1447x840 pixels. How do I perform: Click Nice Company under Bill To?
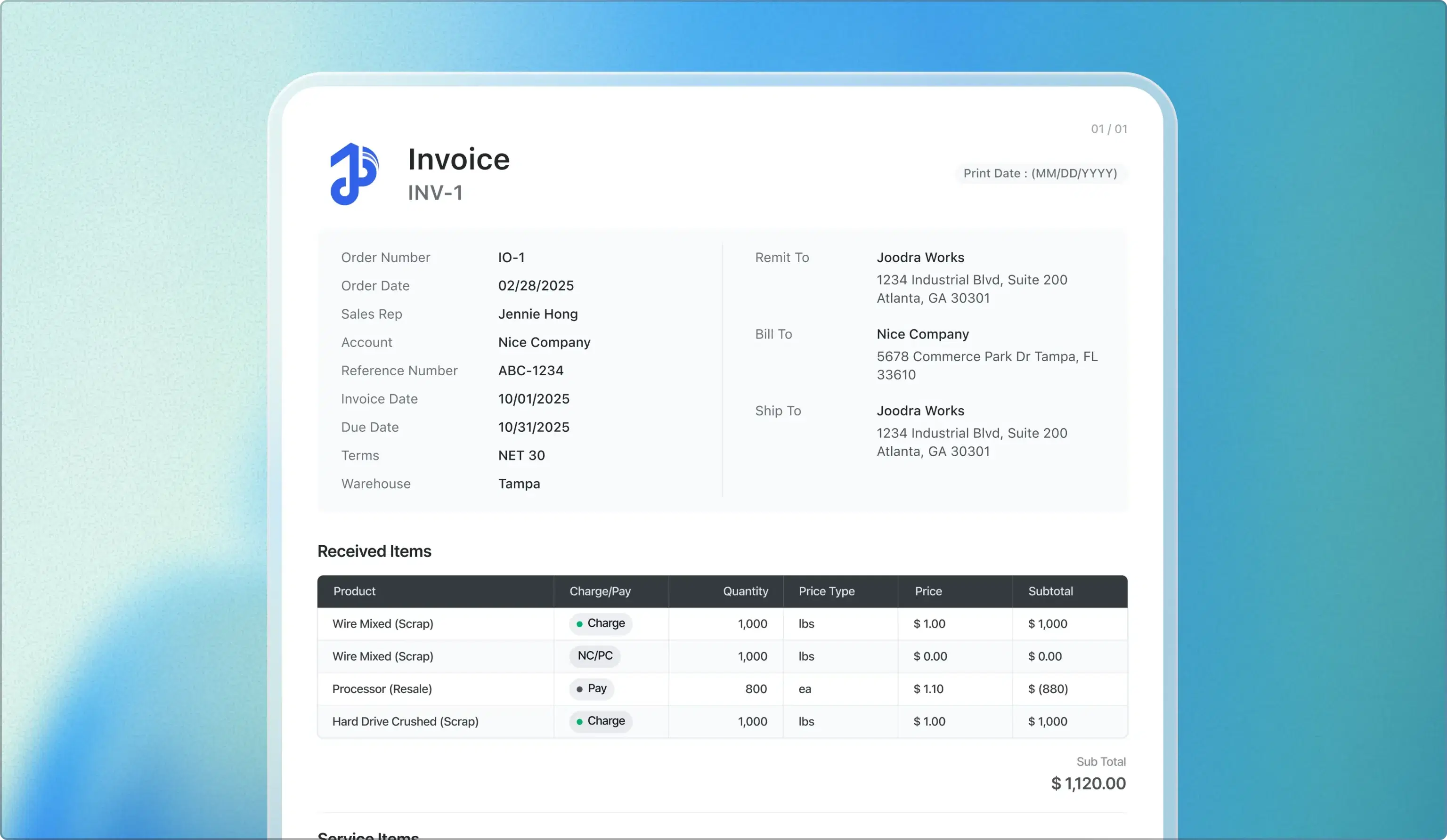click(923, 334)
